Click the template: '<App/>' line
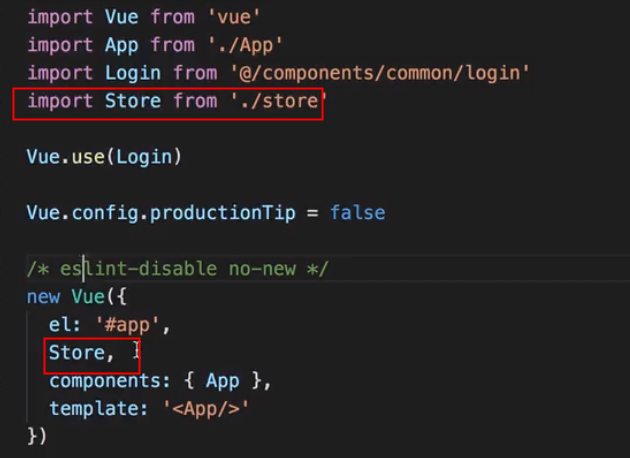 click(x=149, y=409)
